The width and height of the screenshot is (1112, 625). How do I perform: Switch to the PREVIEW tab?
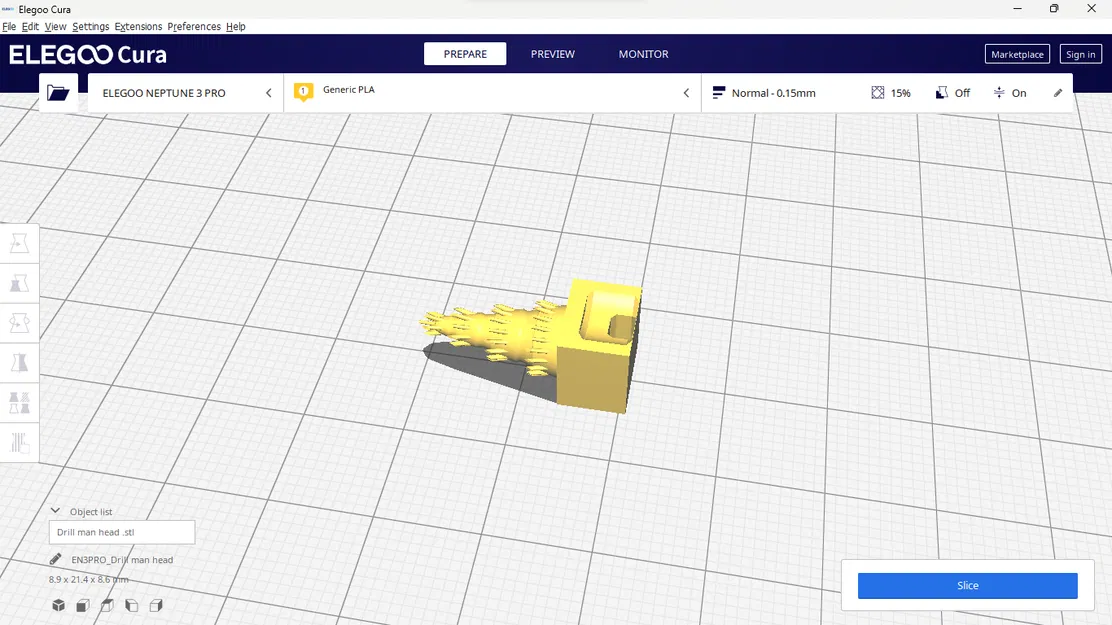click(x=552, y=54)
